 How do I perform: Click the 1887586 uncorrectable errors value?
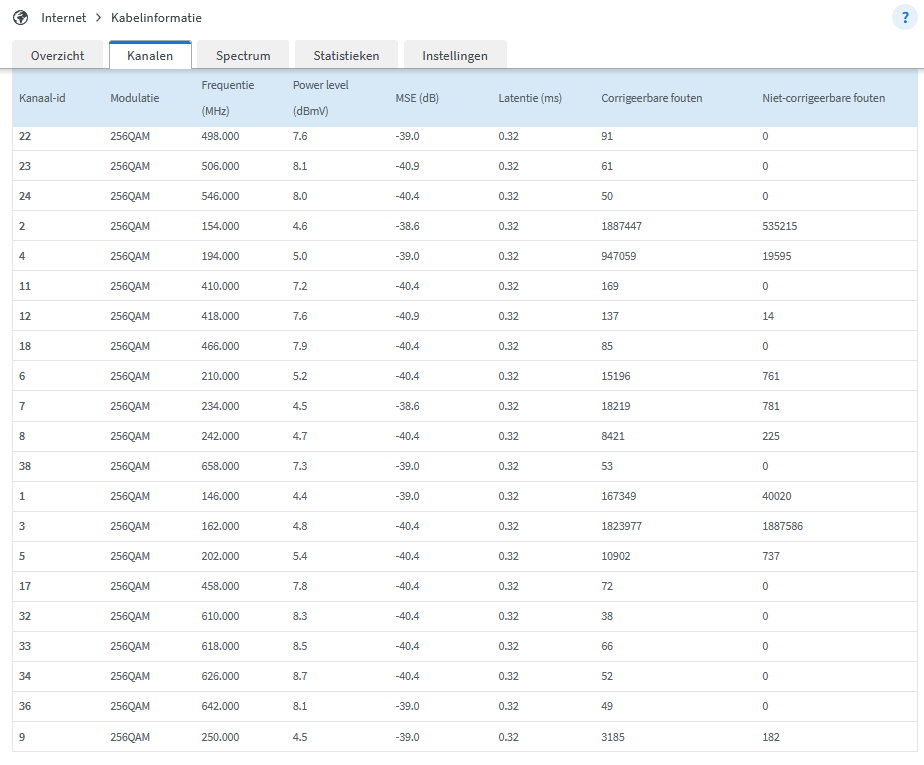pos(782,526)
